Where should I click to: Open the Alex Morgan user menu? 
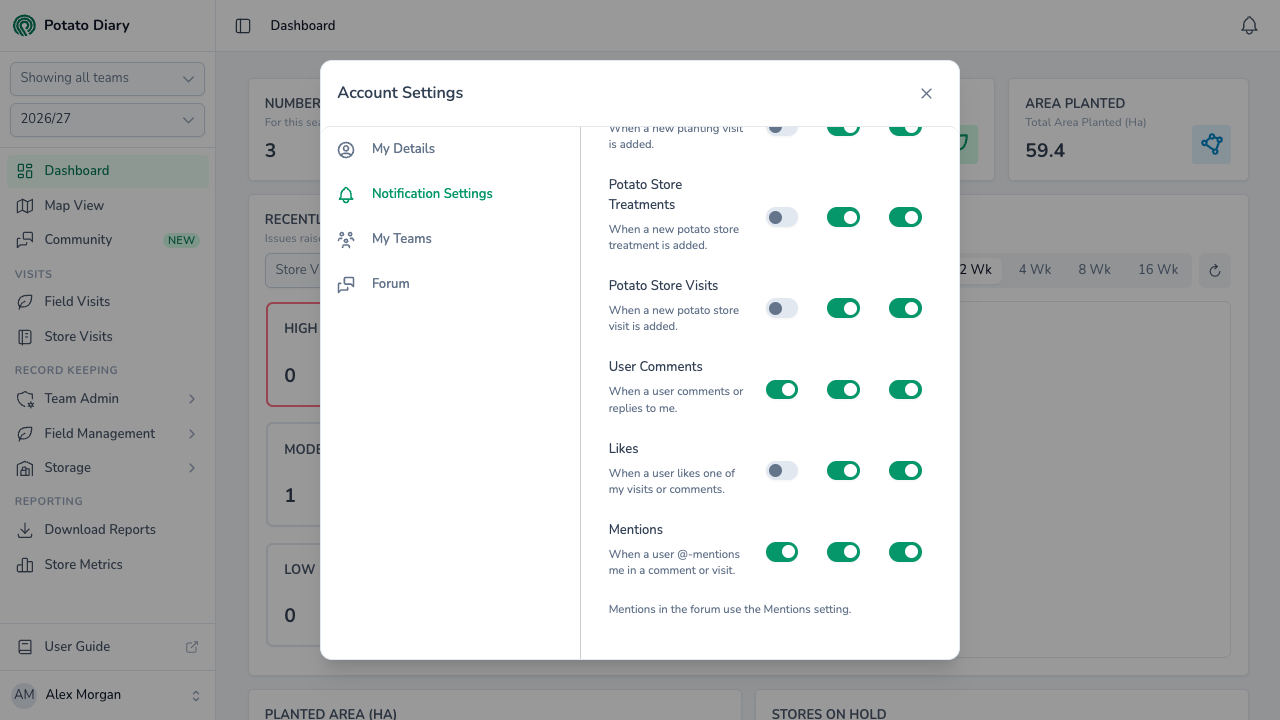coord(107,695)
